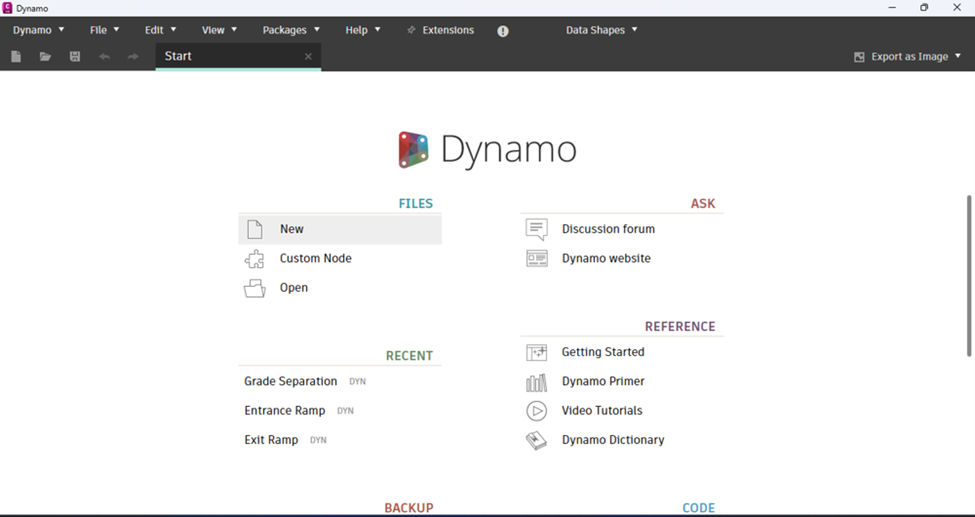
Task: Open the View menu
Action: [x=219, y=30]
